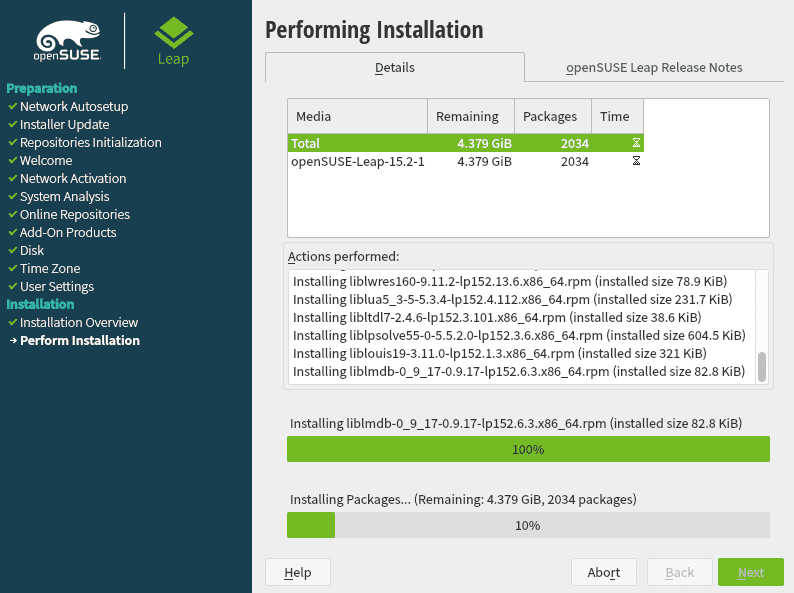Click the Actions performed label
The height and width of the screenshot is (593, 794).
(343, 257)
